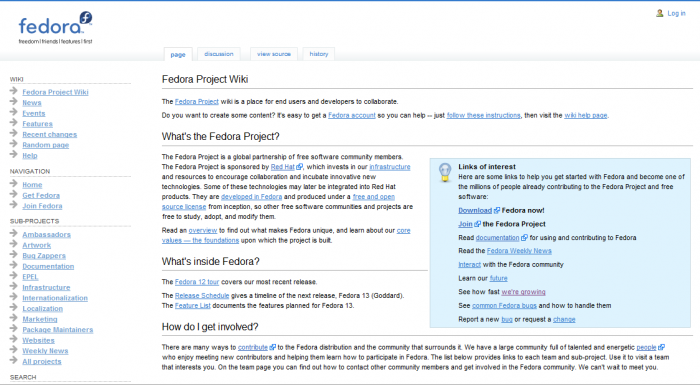Open the Fedora 12 tour link
Screen dimensions: 700x385
[197, 282]
